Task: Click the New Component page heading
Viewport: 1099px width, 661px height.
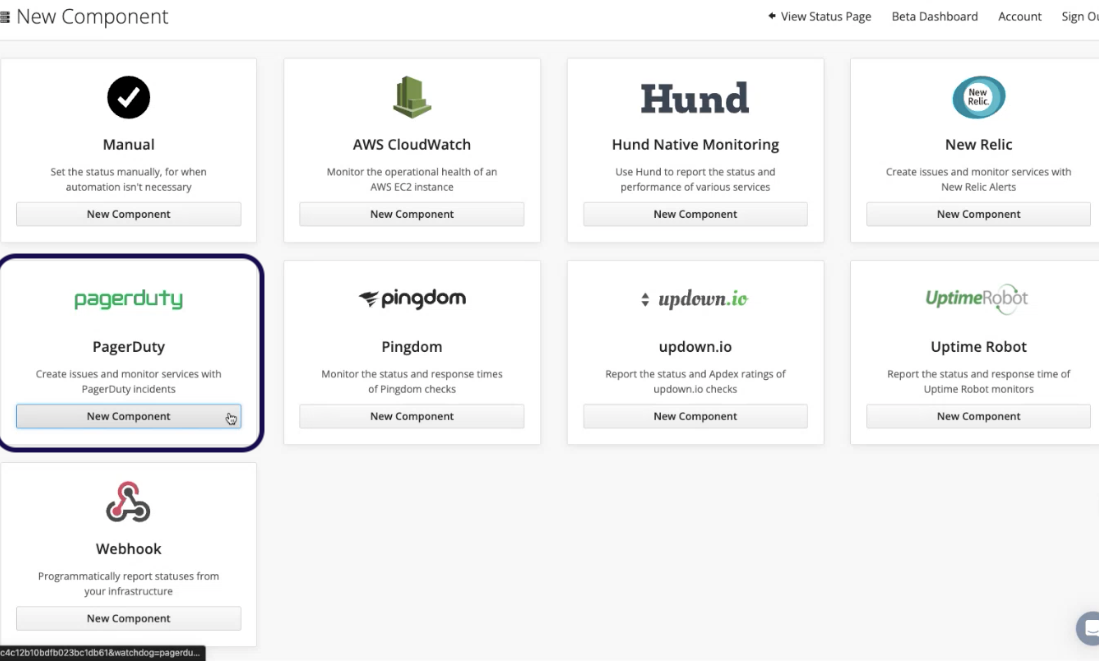Action: [x=92, y=17]
